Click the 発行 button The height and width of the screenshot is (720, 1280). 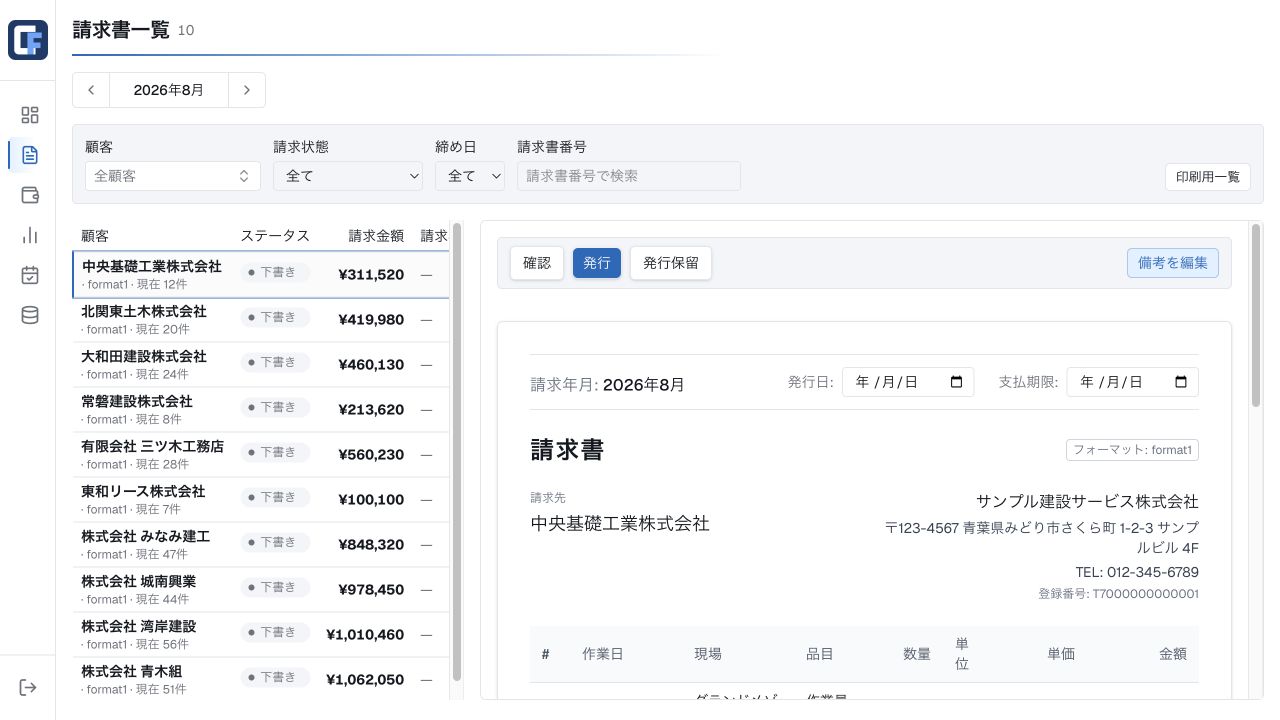click(x=597, y=263)
